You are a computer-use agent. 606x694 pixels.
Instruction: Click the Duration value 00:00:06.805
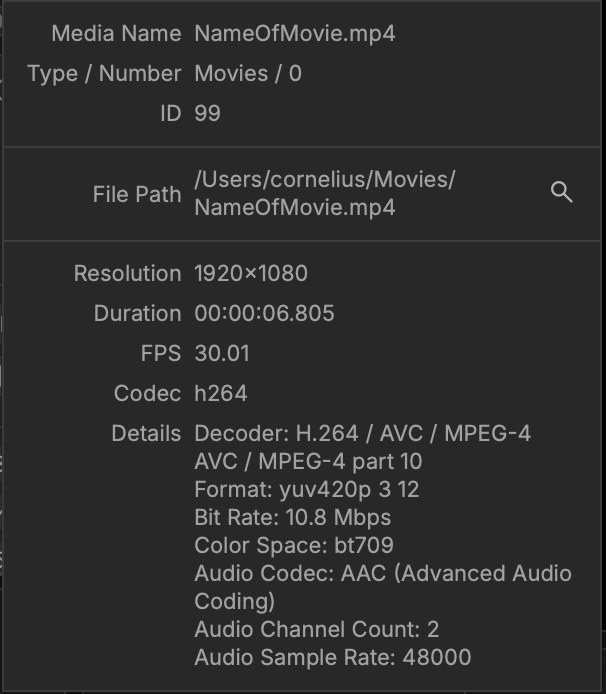[264, 313]
